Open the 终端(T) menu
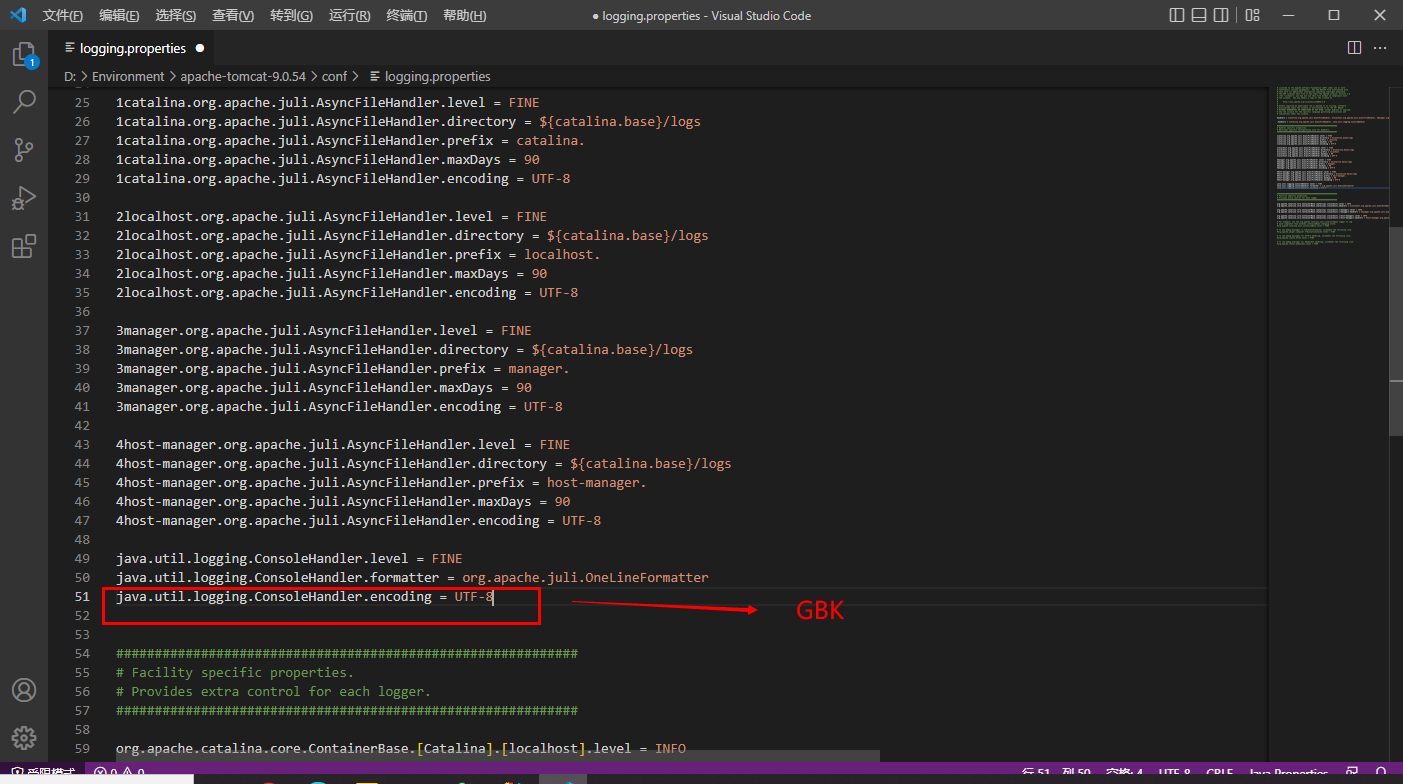Image resolution: width=1403 pixels, height=784 pixels. click(407, 16)
